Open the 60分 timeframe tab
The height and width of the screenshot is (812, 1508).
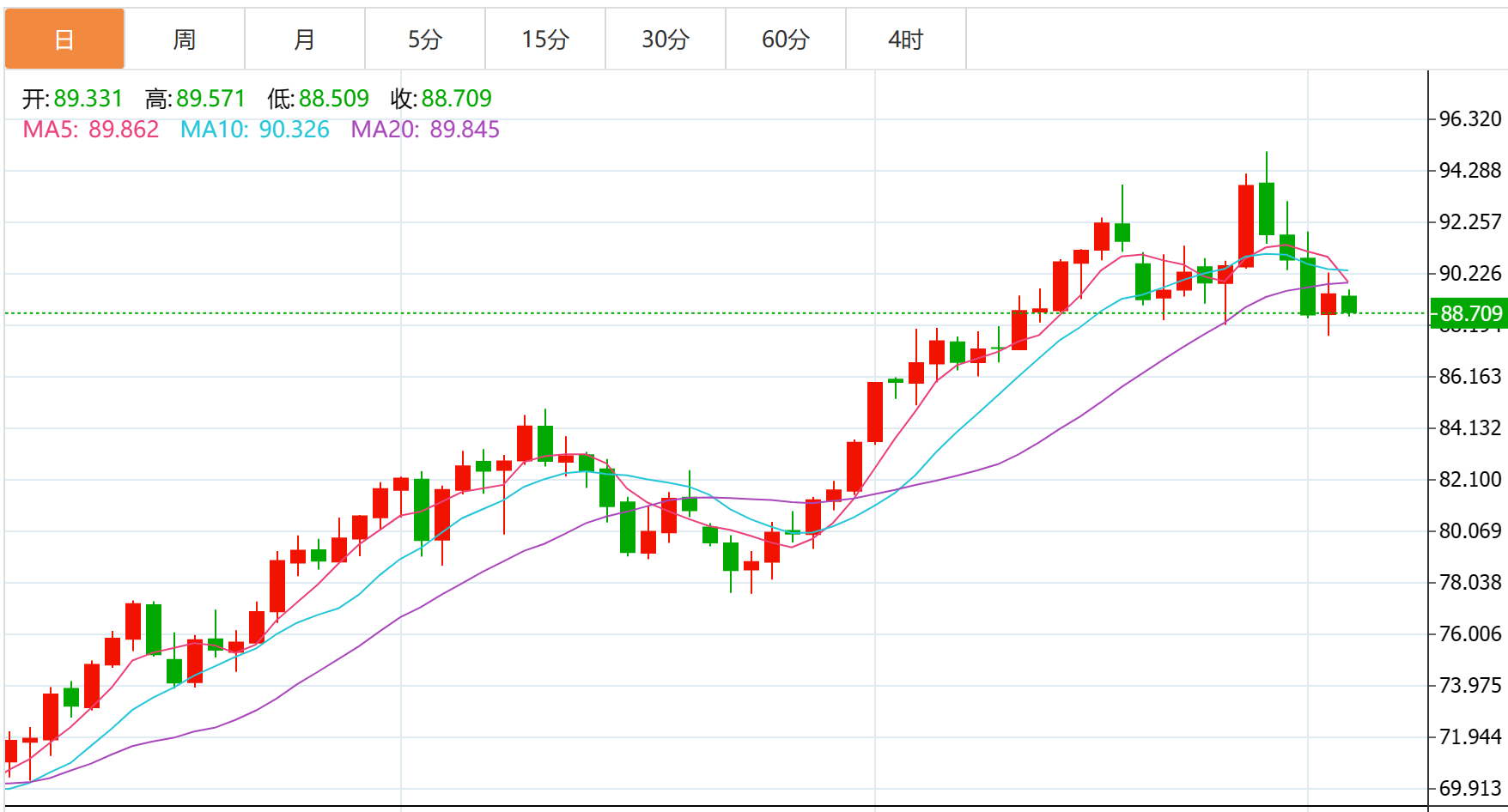tap(786, 39)
